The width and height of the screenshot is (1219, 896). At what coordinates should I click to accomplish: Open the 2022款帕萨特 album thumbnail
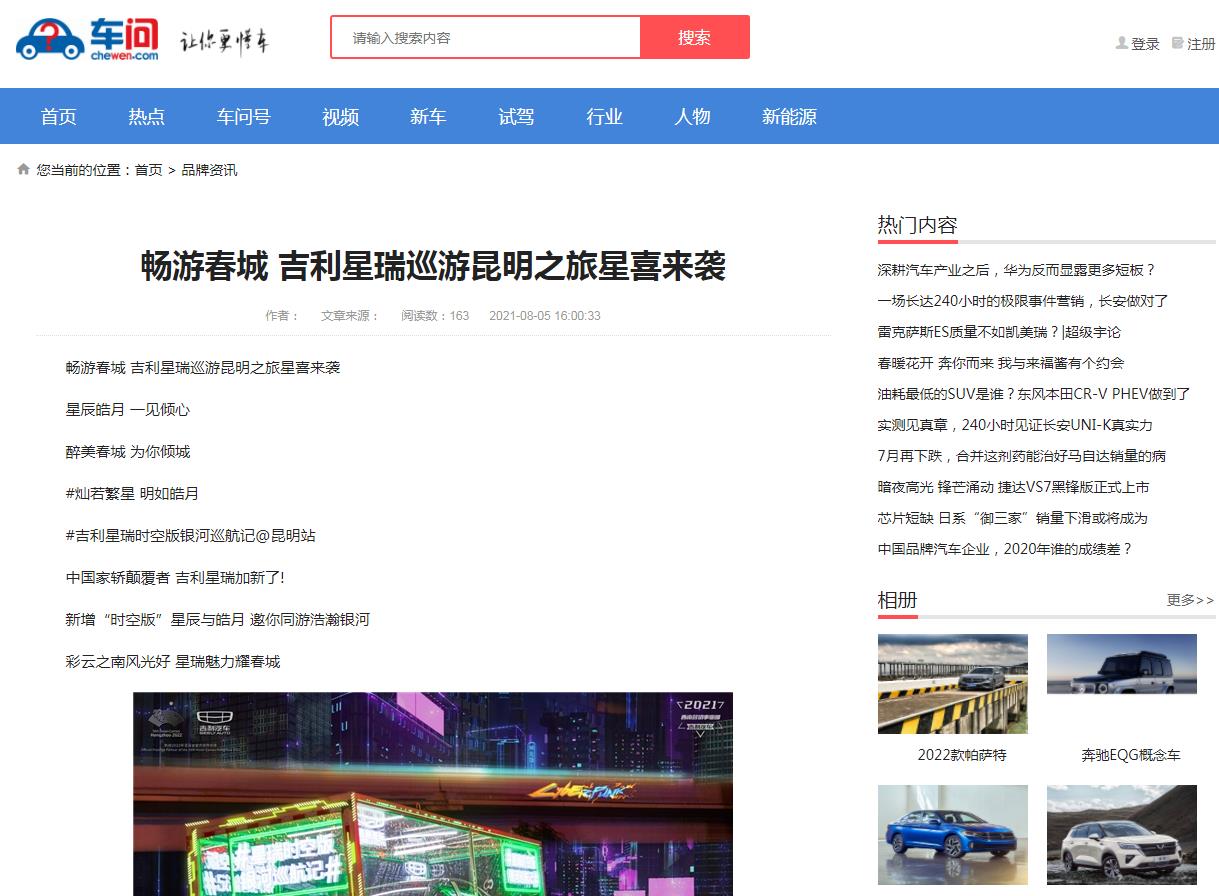[953, 684]
